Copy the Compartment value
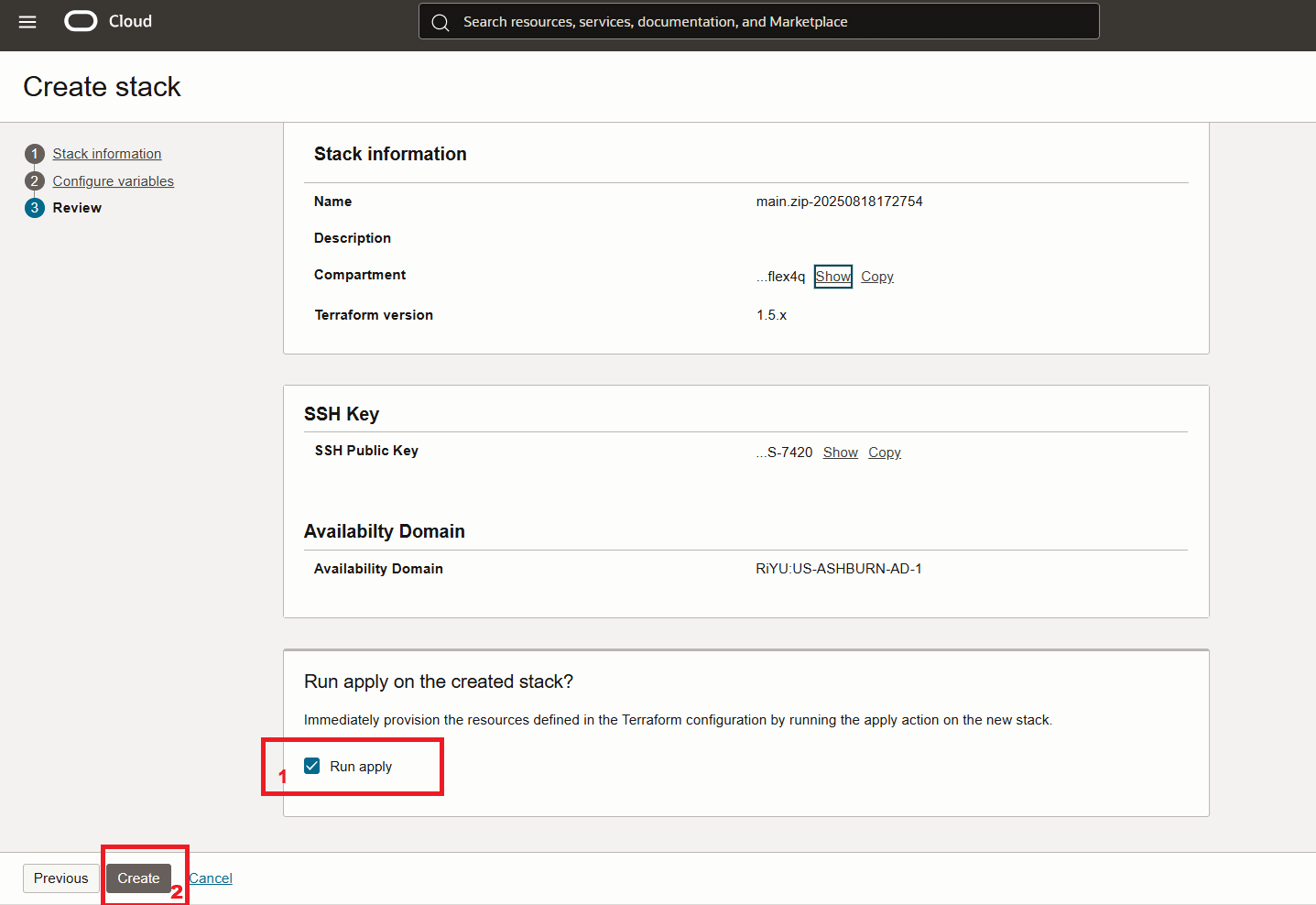1316x905 pixels. tap(877, 277)
